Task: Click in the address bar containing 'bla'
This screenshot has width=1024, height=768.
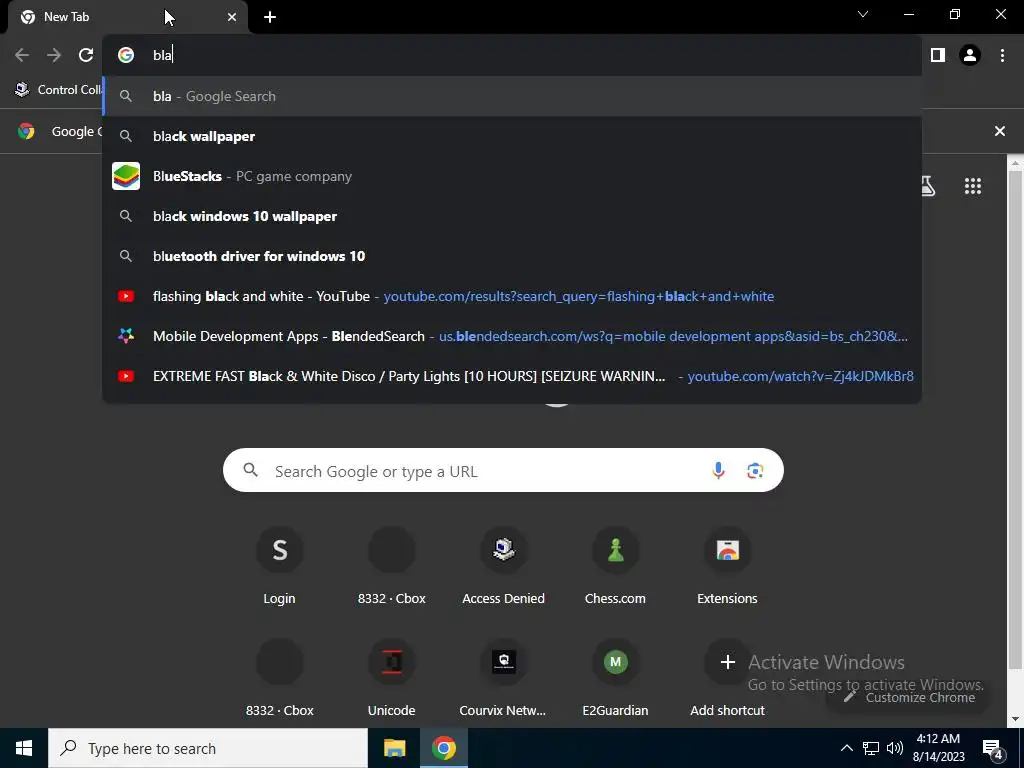Action: coord(512,55)
